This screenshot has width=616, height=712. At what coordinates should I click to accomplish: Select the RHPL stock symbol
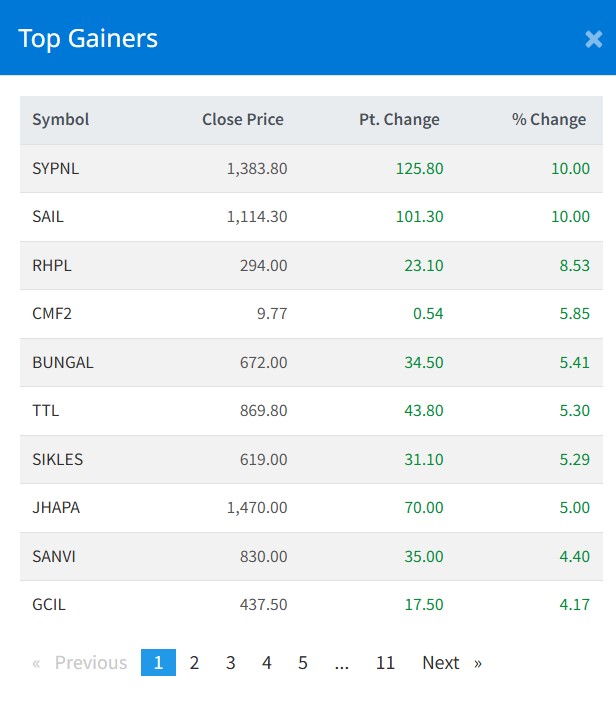[52, 266]
